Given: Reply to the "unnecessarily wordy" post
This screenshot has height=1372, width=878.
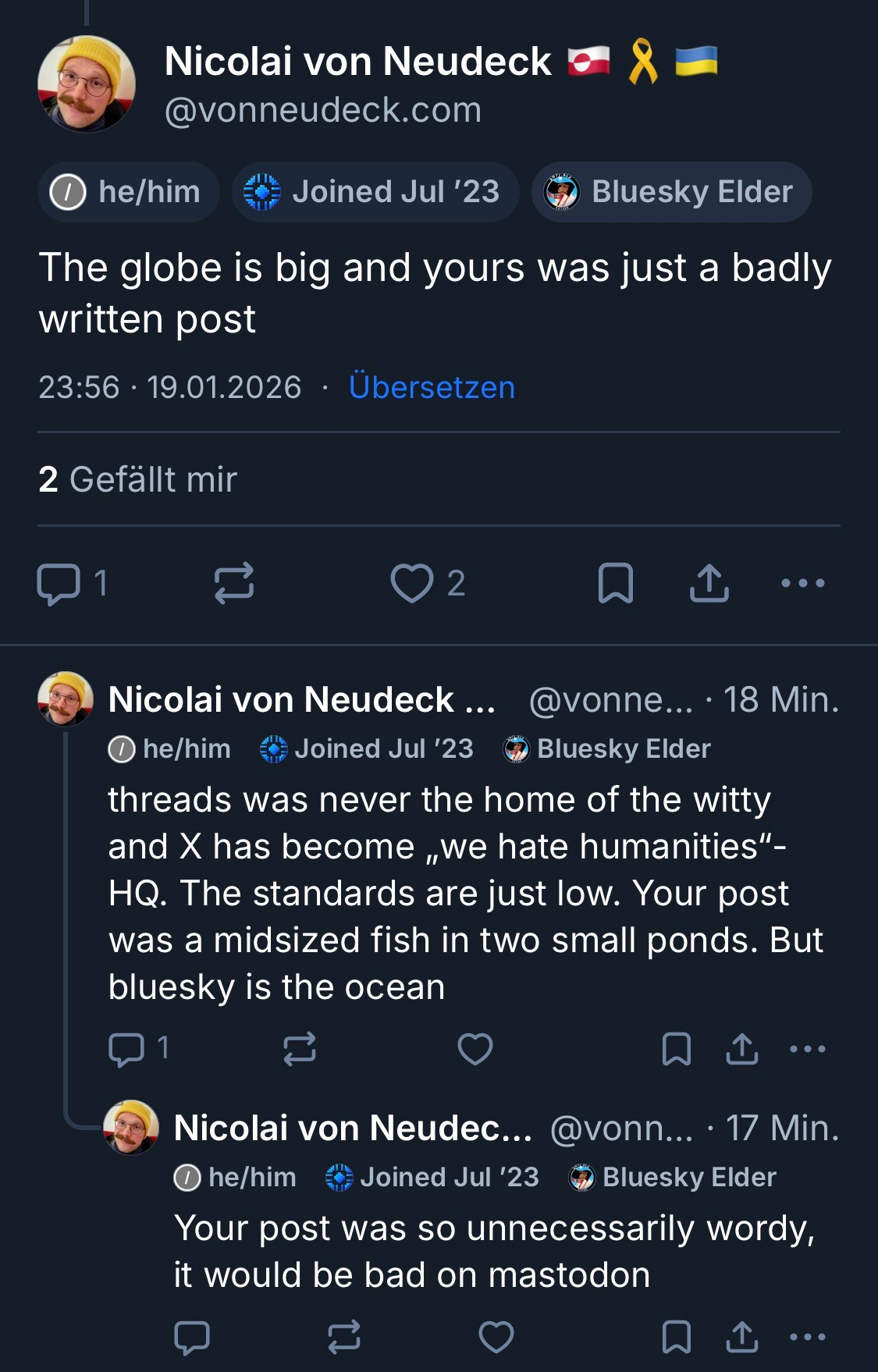Looking at the screenshot, I should click(192, 1337).
